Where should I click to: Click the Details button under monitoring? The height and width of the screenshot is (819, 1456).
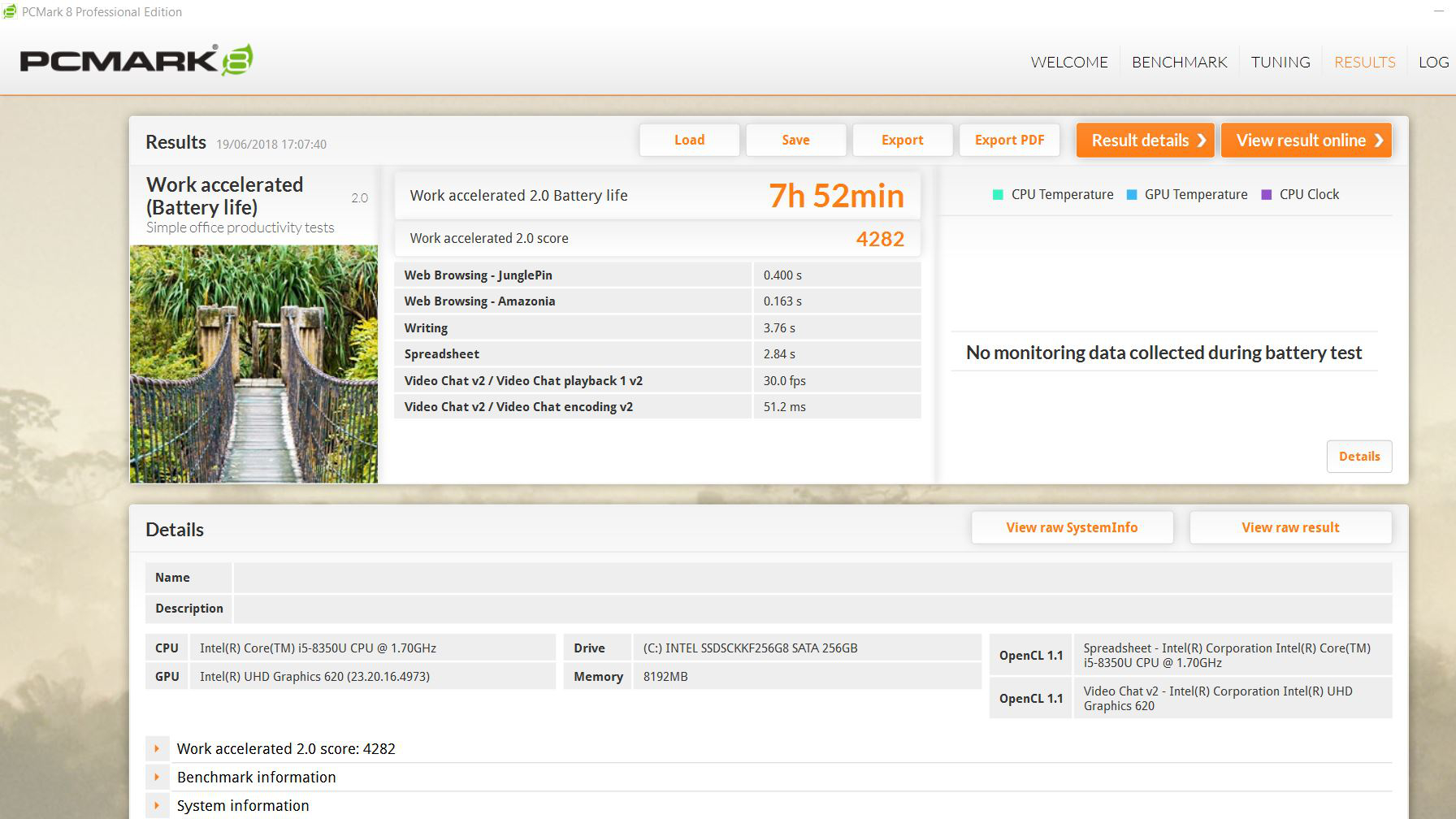1359,456
